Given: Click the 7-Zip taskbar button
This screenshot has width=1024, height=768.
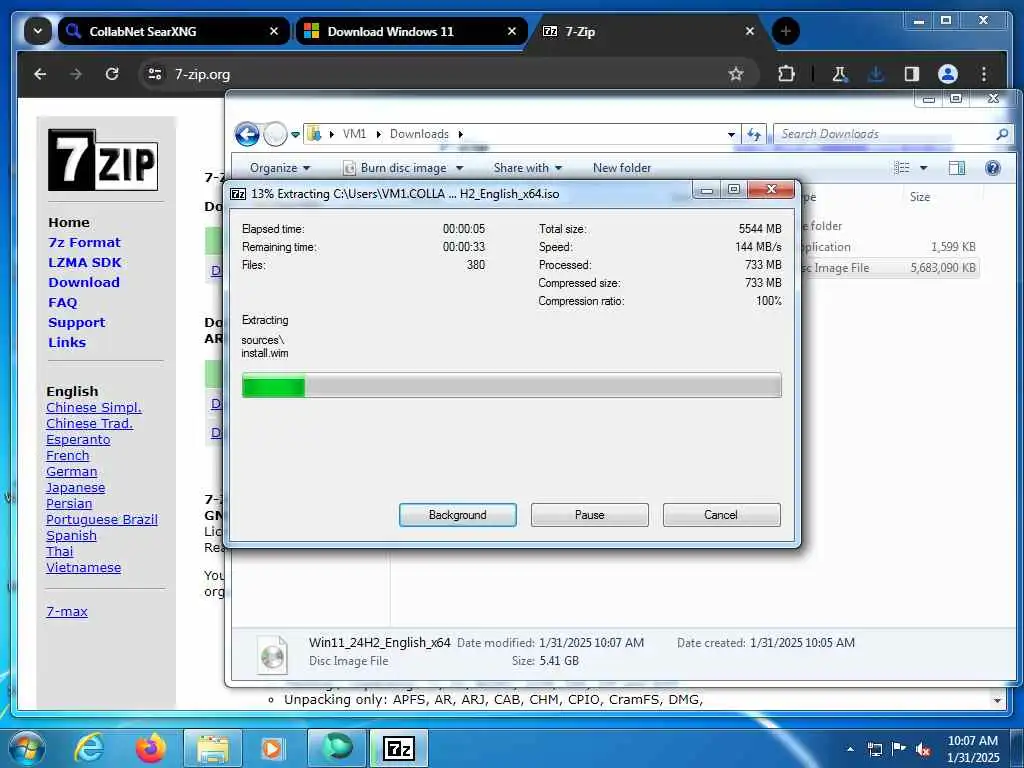Looking at the screenshot, I should pos(399,748).
